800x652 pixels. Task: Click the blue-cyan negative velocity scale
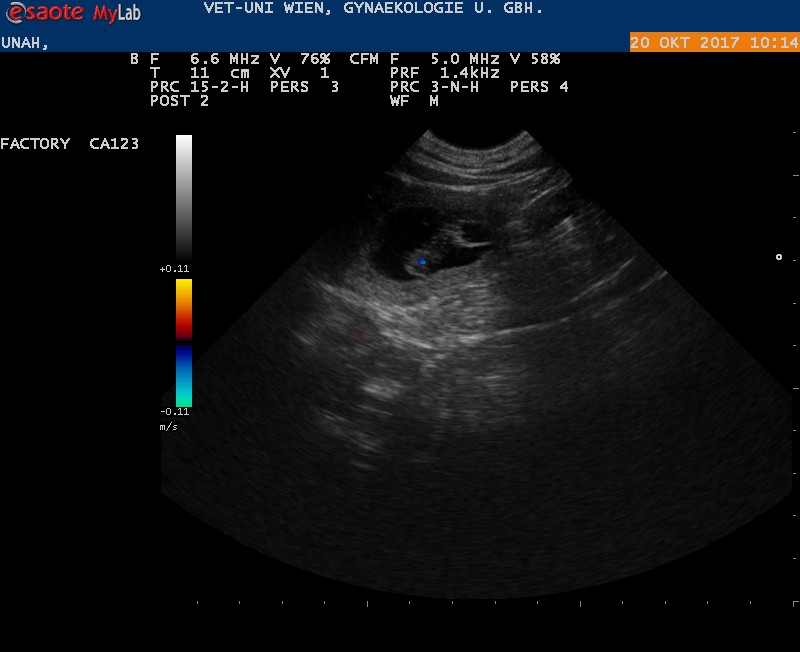point(184,376)
